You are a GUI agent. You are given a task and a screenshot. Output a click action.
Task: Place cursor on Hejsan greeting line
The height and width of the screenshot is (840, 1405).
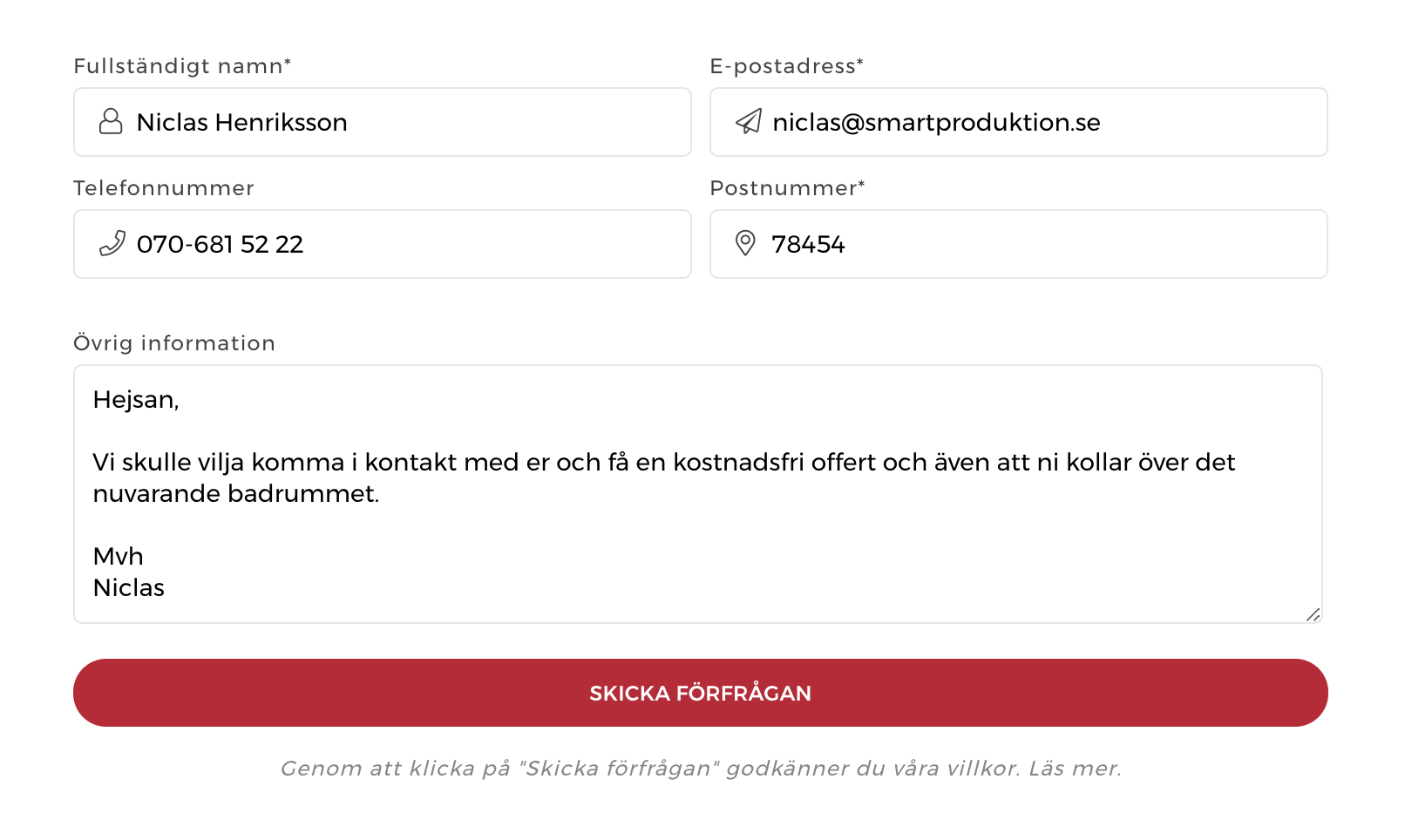[x=136, y=400]
